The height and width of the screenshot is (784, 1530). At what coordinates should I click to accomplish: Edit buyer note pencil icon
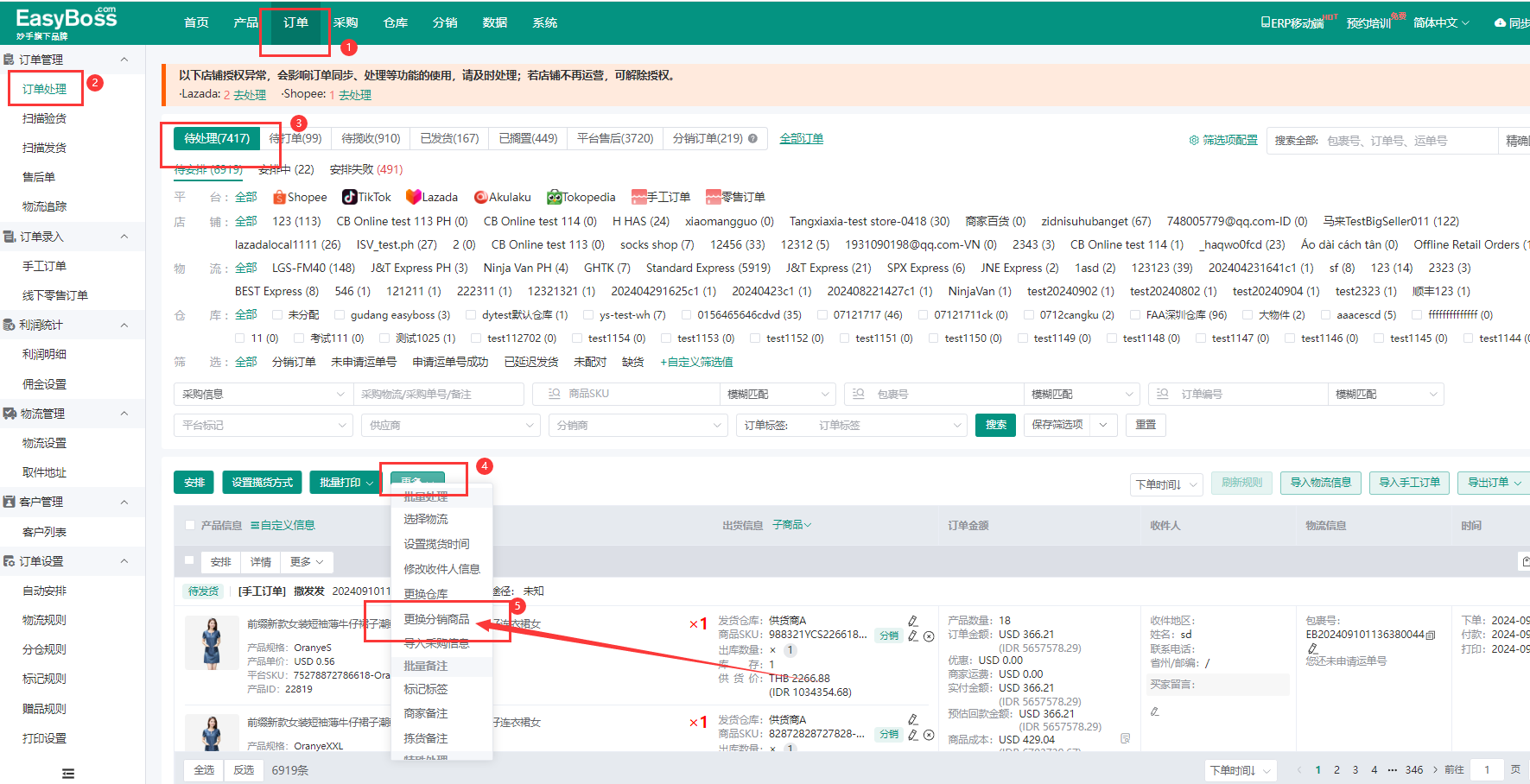(1155, 711)
